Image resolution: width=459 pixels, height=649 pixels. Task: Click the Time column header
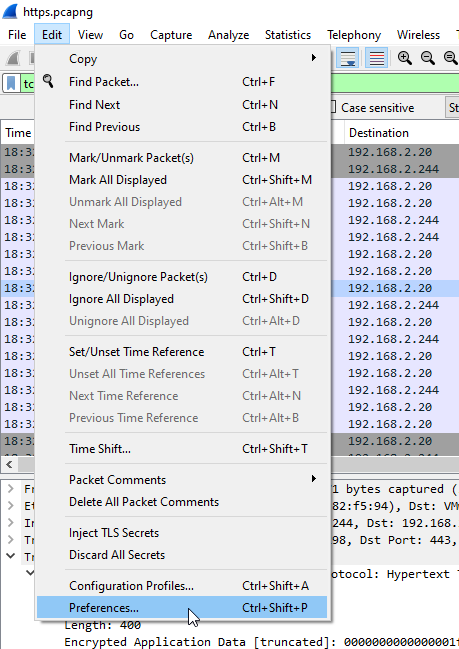coord(18,133)
